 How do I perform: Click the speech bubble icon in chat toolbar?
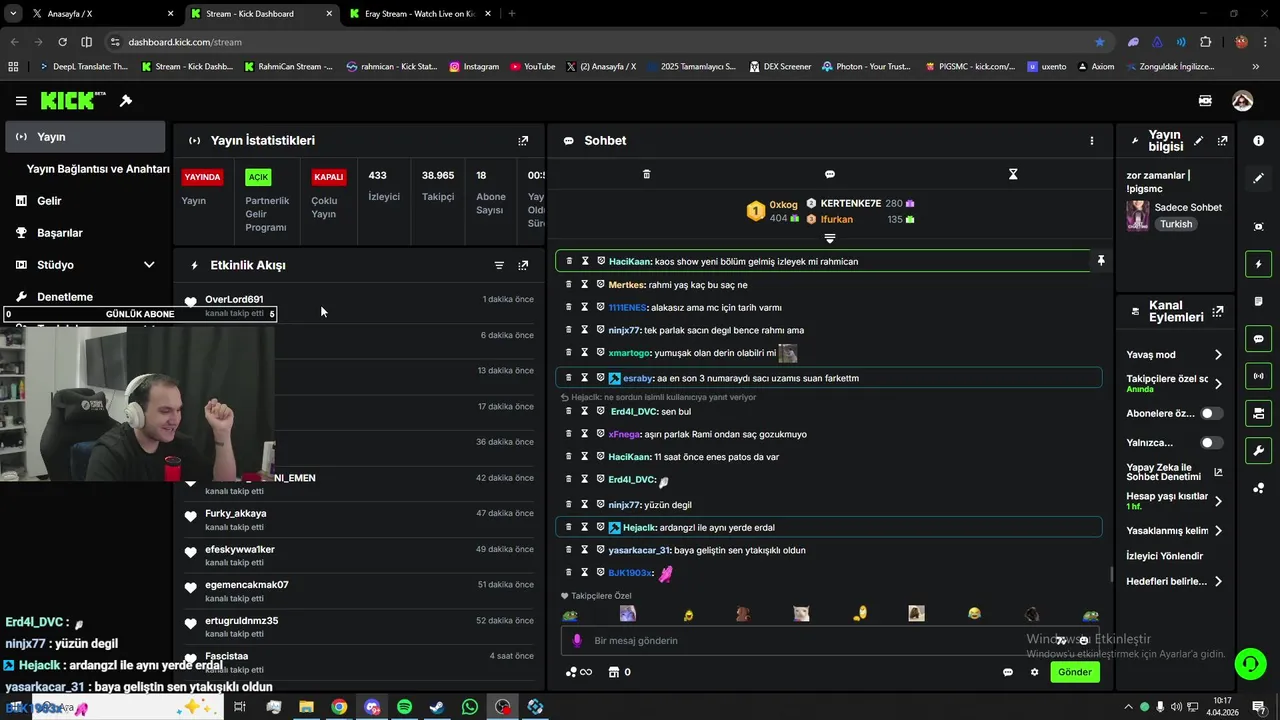[x=830, y=174]
